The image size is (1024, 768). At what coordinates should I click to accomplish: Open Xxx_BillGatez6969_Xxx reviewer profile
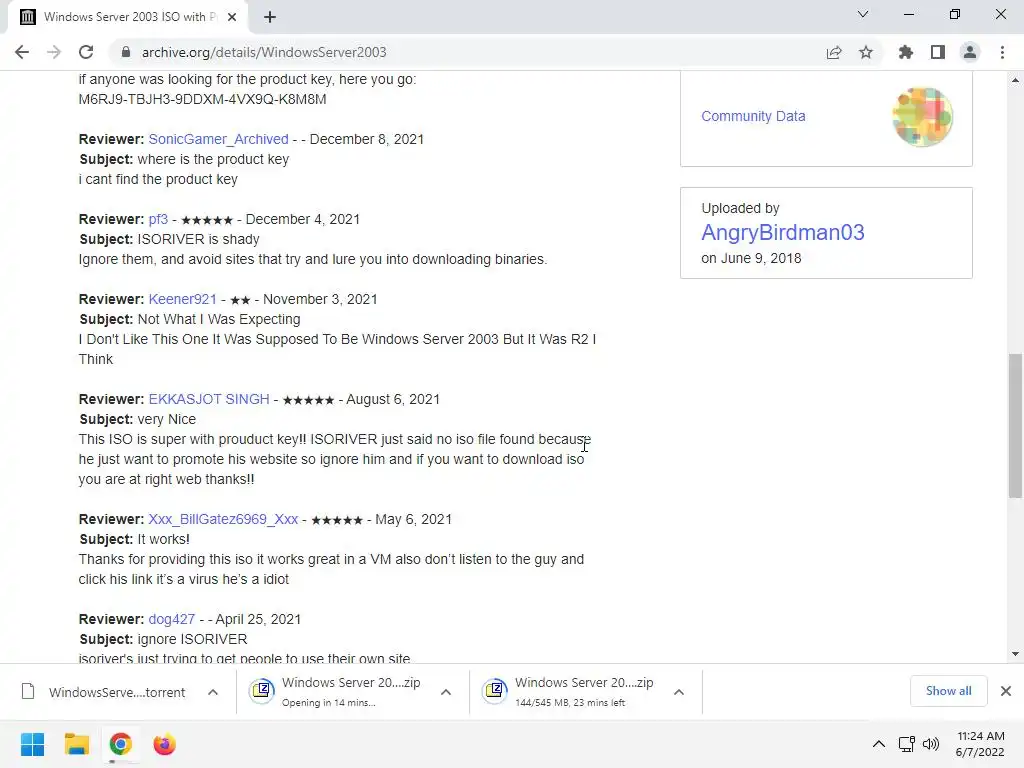[223, 519]
